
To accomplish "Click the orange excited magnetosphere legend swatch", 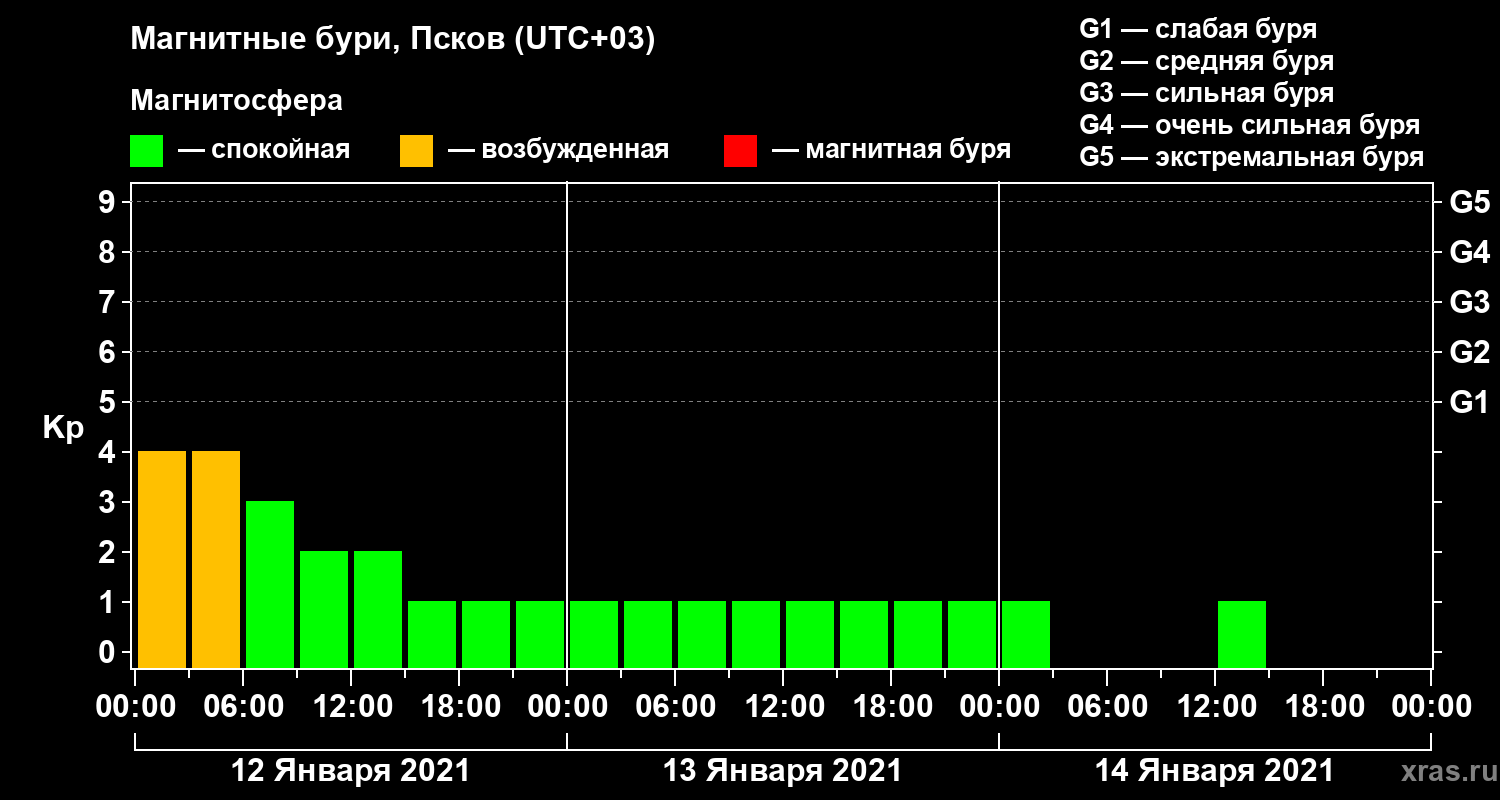I will [x=416, y=151].
